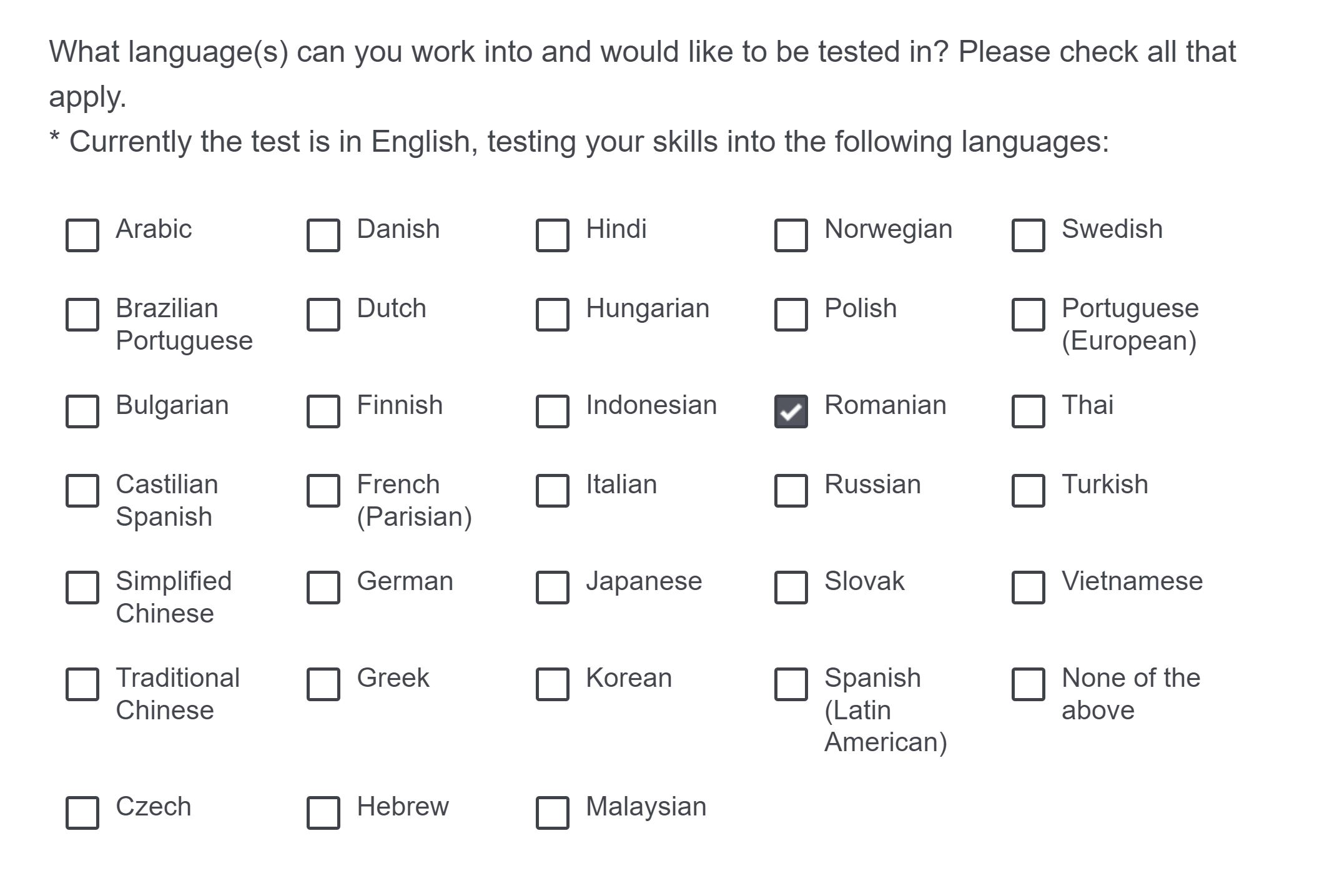Select the Italian checkbox
1327x896 pixels.
coord(553,490)
